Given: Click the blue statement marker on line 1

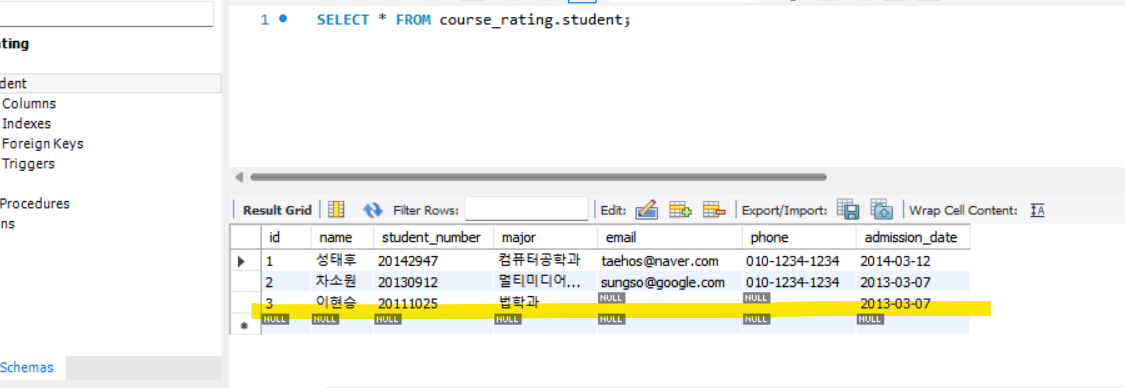Looking at the screenshot, I should 283,19.
